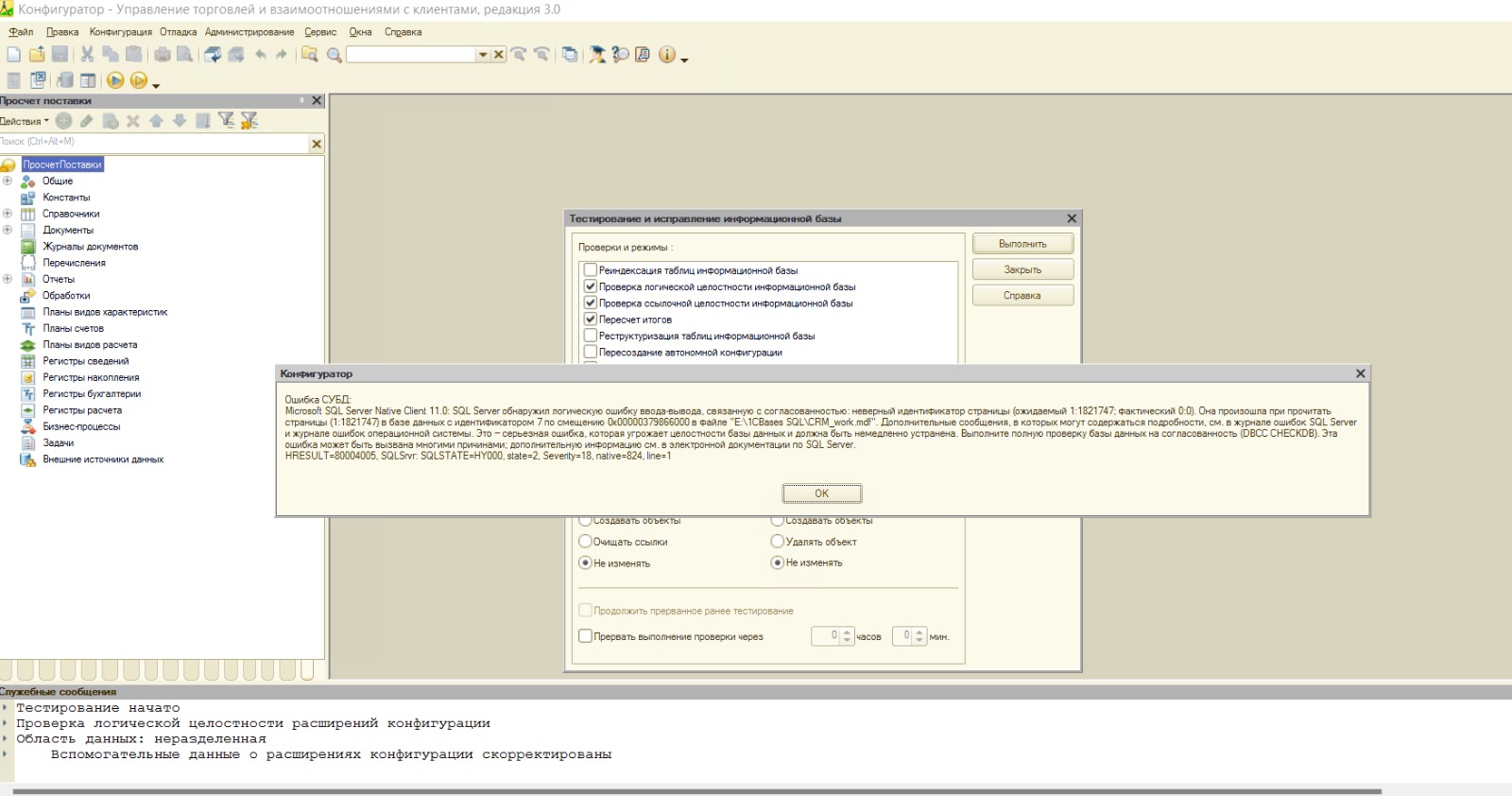Enable 'Реиндексация таблиц информационной базы' checkbox
1512x796 pixels.
point(591,270)
